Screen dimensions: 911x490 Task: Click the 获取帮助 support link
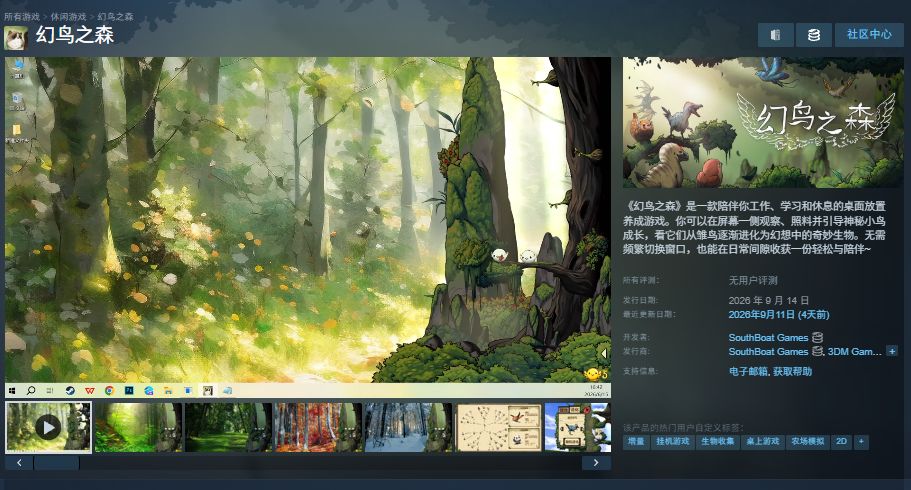pos(792,371)
